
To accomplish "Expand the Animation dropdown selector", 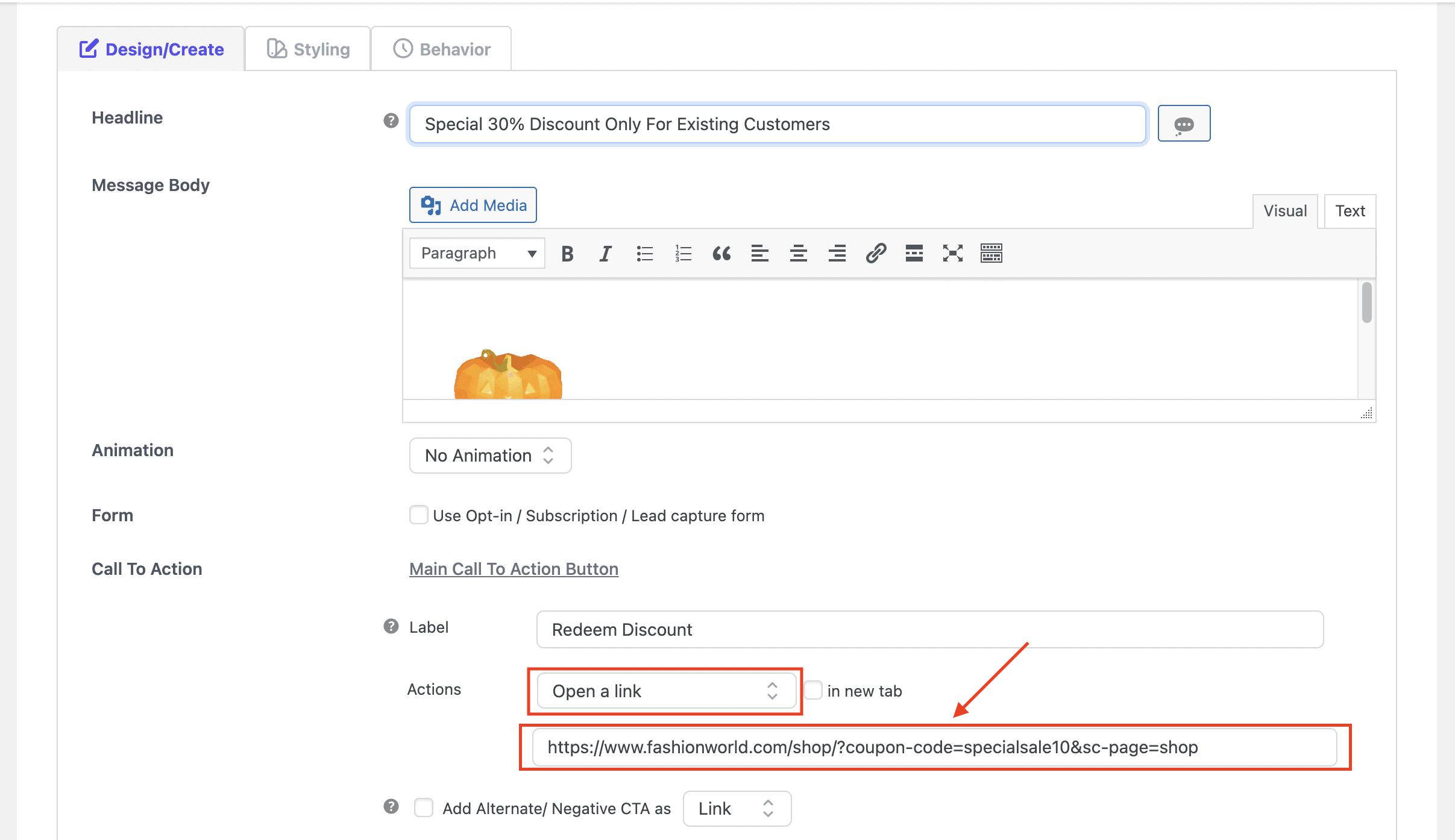I will tap(490, 455).
